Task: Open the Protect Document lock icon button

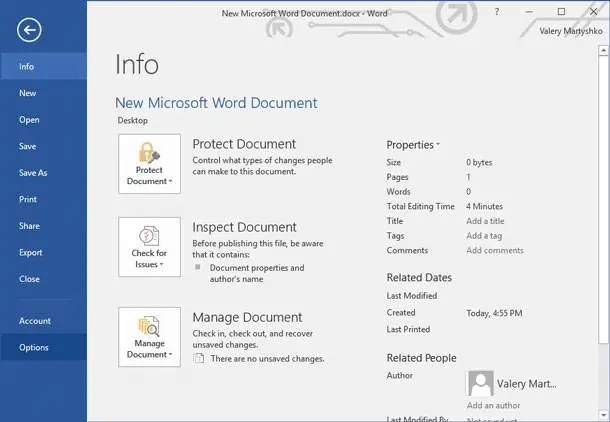Action: (149, 164)
